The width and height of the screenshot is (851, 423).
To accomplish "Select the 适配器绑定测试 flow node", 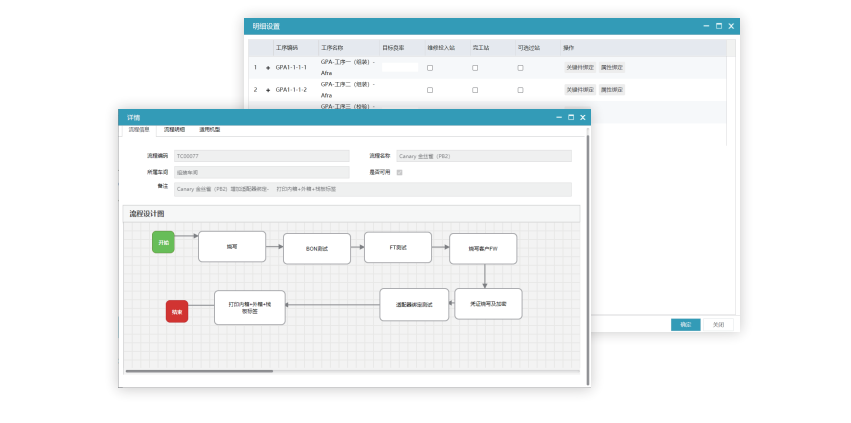I will click(x=414, y=305).
